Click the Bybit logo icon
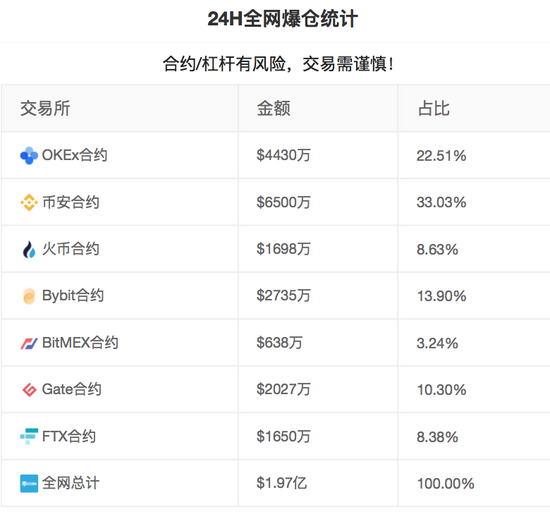 (29, 296)
